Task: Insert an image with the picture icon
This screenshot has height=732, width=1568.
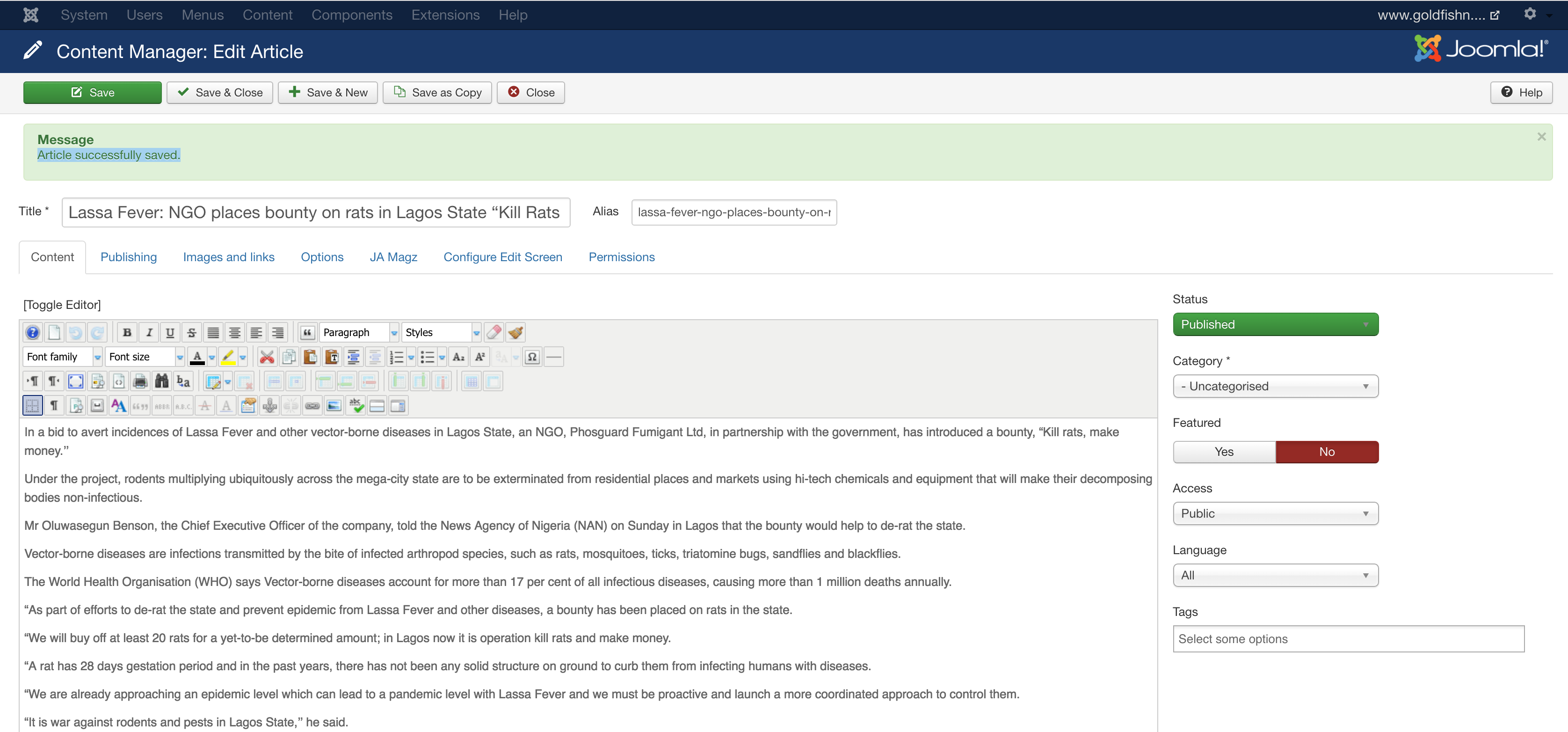Action: coord(334,406)
